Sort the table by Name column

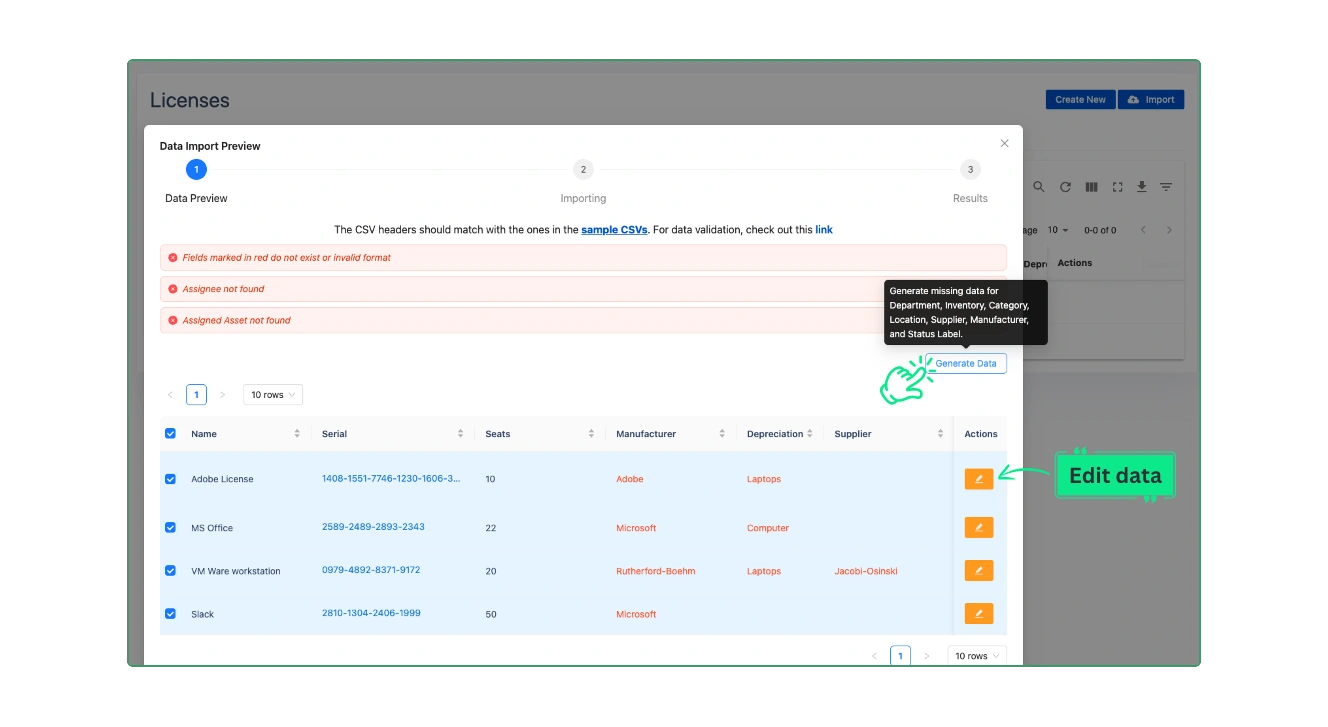[204, 434]
